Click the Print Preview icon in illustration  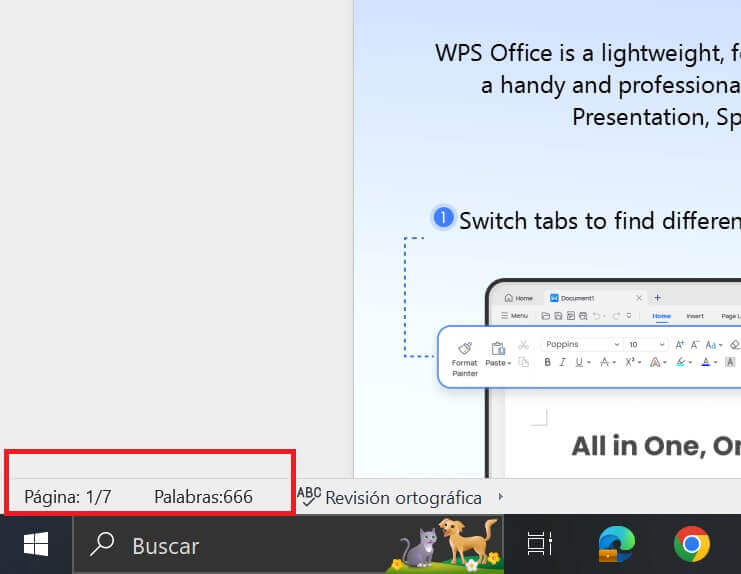click(583, 316)
